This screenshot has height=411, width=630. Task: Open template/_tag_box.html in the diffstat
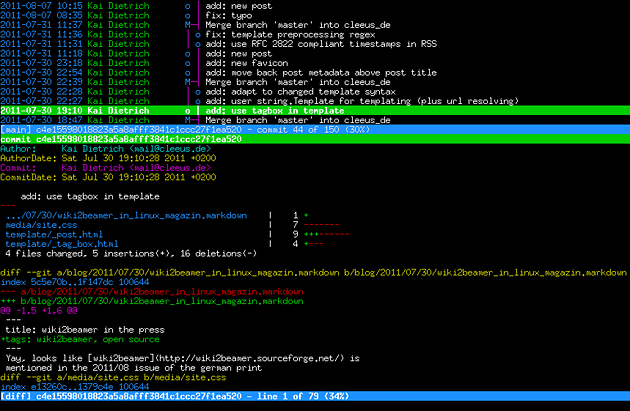click(x=61, y=244)
